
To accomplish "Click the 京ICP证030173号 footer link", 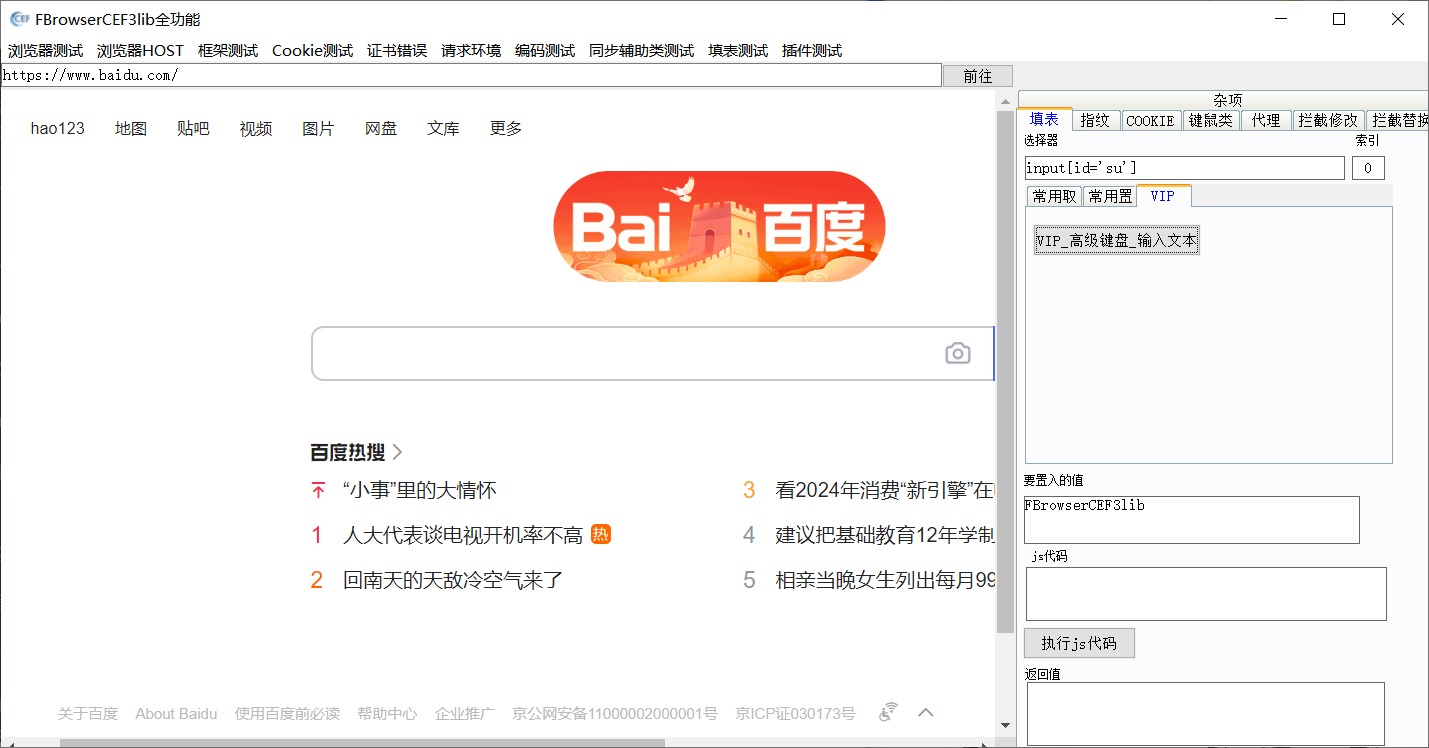I will click(x=795, y=713).
